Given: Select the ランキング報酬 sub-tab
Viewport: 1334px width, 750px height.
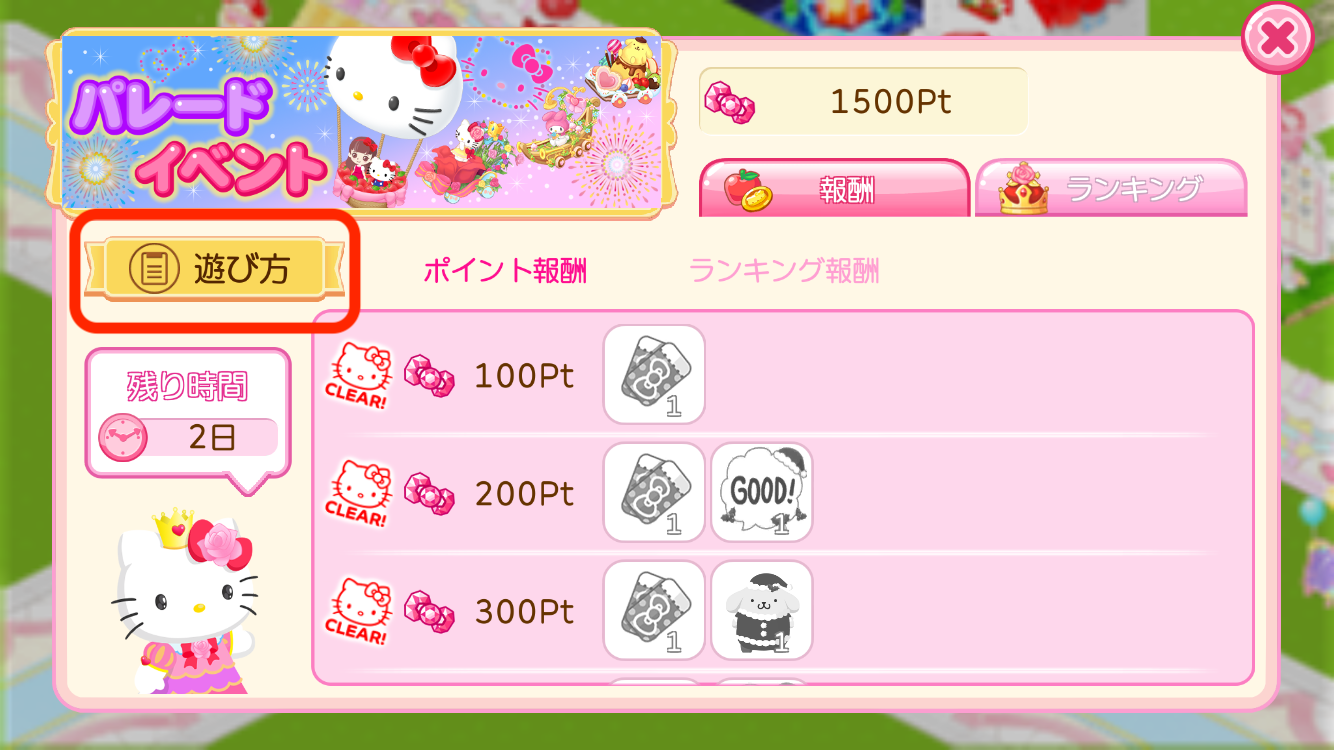Looking at the screenshot, I should pyautogui.click(x=784, y=271).
